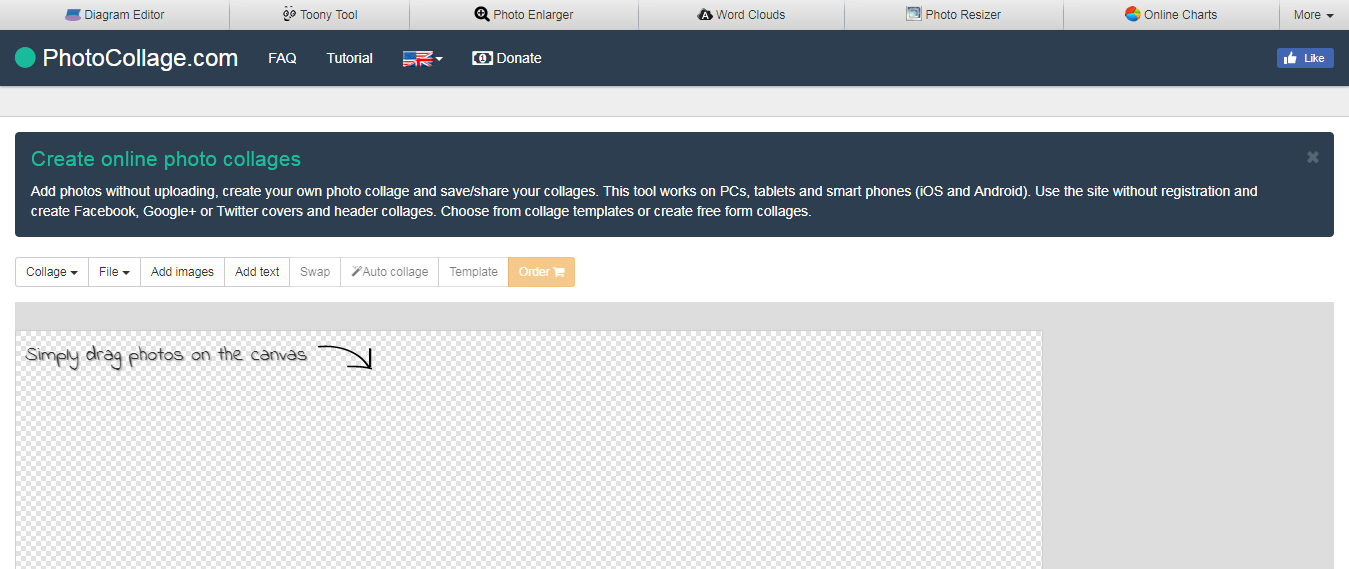Image resolution: width=1349 pixels, height=569 pixels.
Task: Open the Toony Tool link
Action: click(320, 15)
